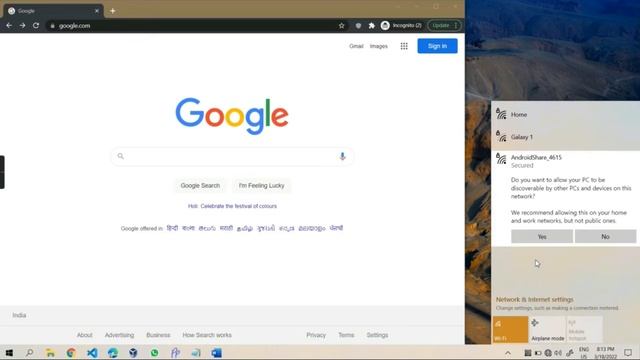Image resolution: width=640 pixels, height=360 pixels.
Task: Switch Google to Punjabi language link
Action: click(336, 228)
